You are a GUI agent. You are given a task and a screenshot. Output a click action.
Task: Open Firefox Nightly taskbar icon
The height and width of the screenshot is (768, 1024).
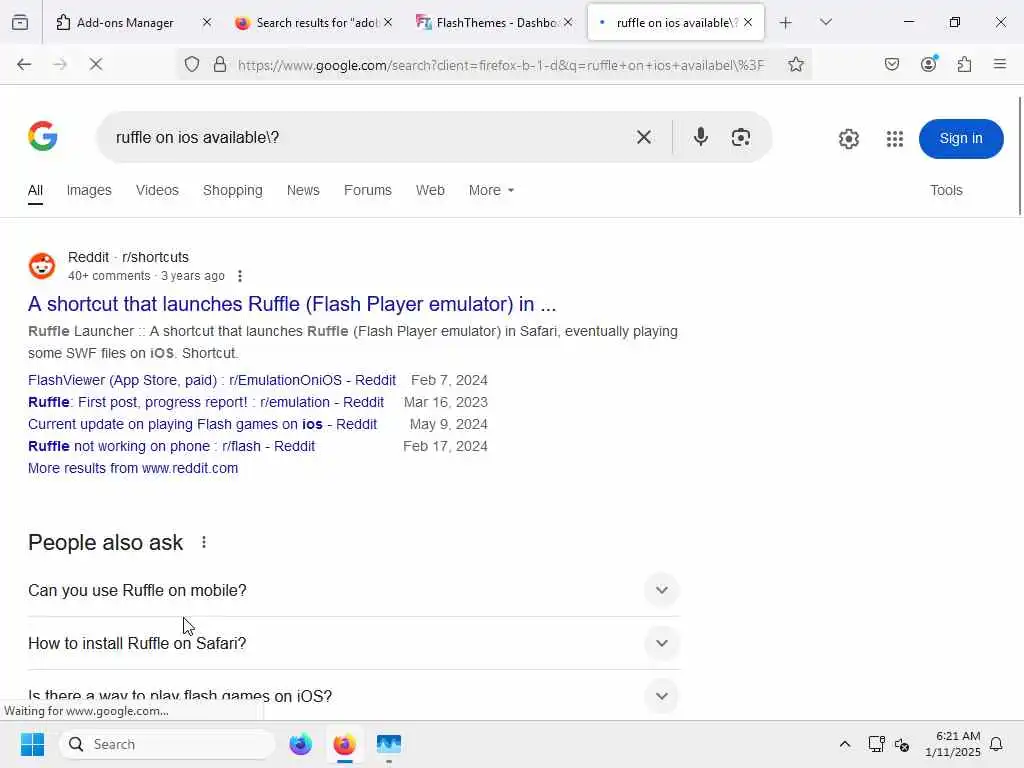click(300, 744)
